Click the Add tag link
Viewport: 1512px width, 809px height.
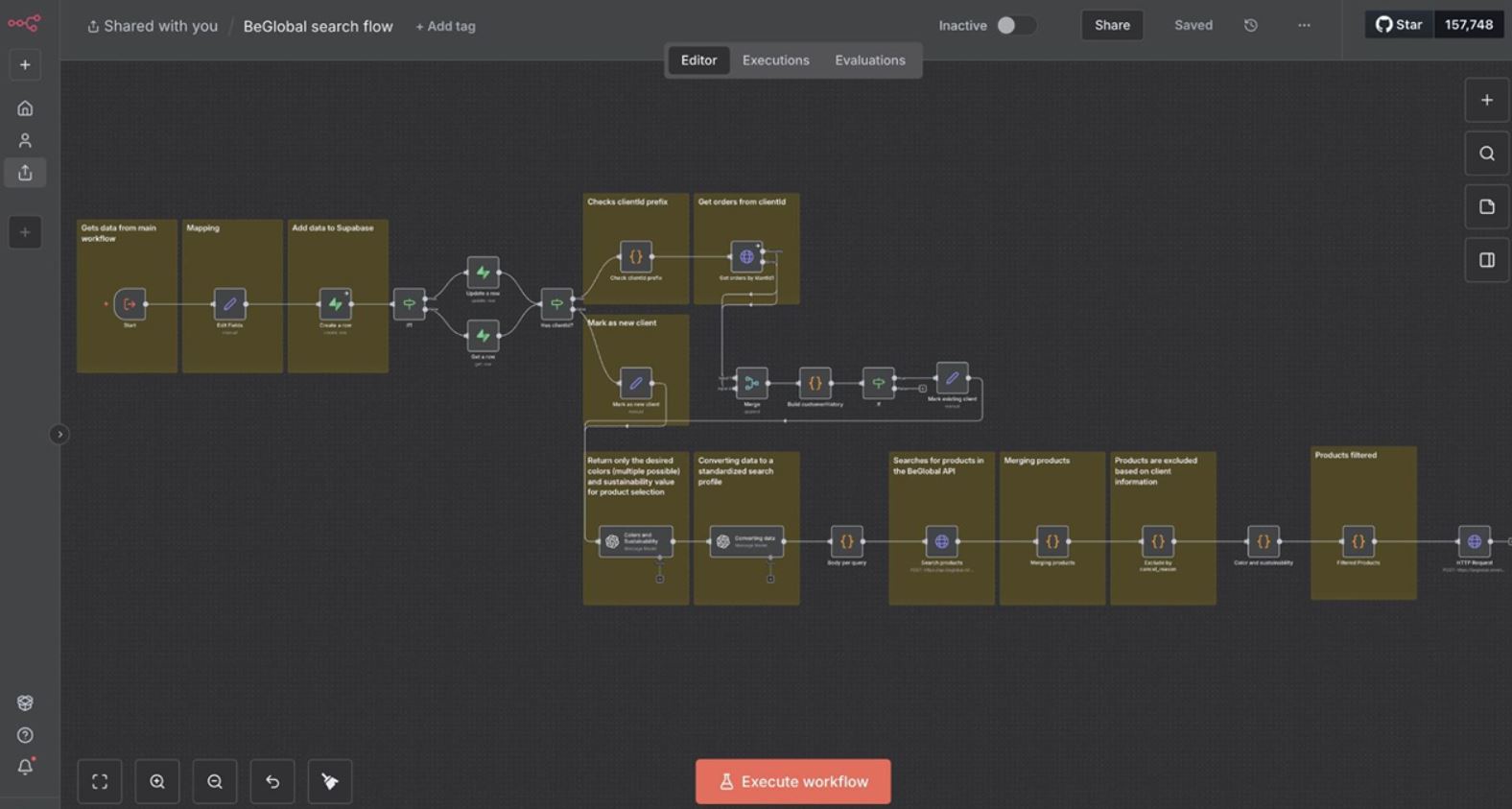[x=445, y=27]
